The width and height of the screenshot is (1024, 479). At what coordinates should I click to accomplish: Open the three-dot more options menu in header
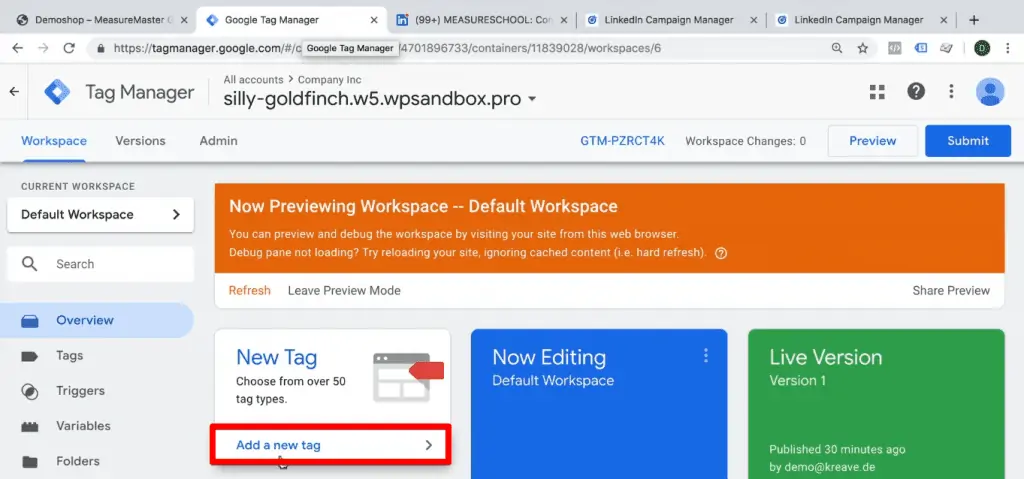(x=951, y=91)
